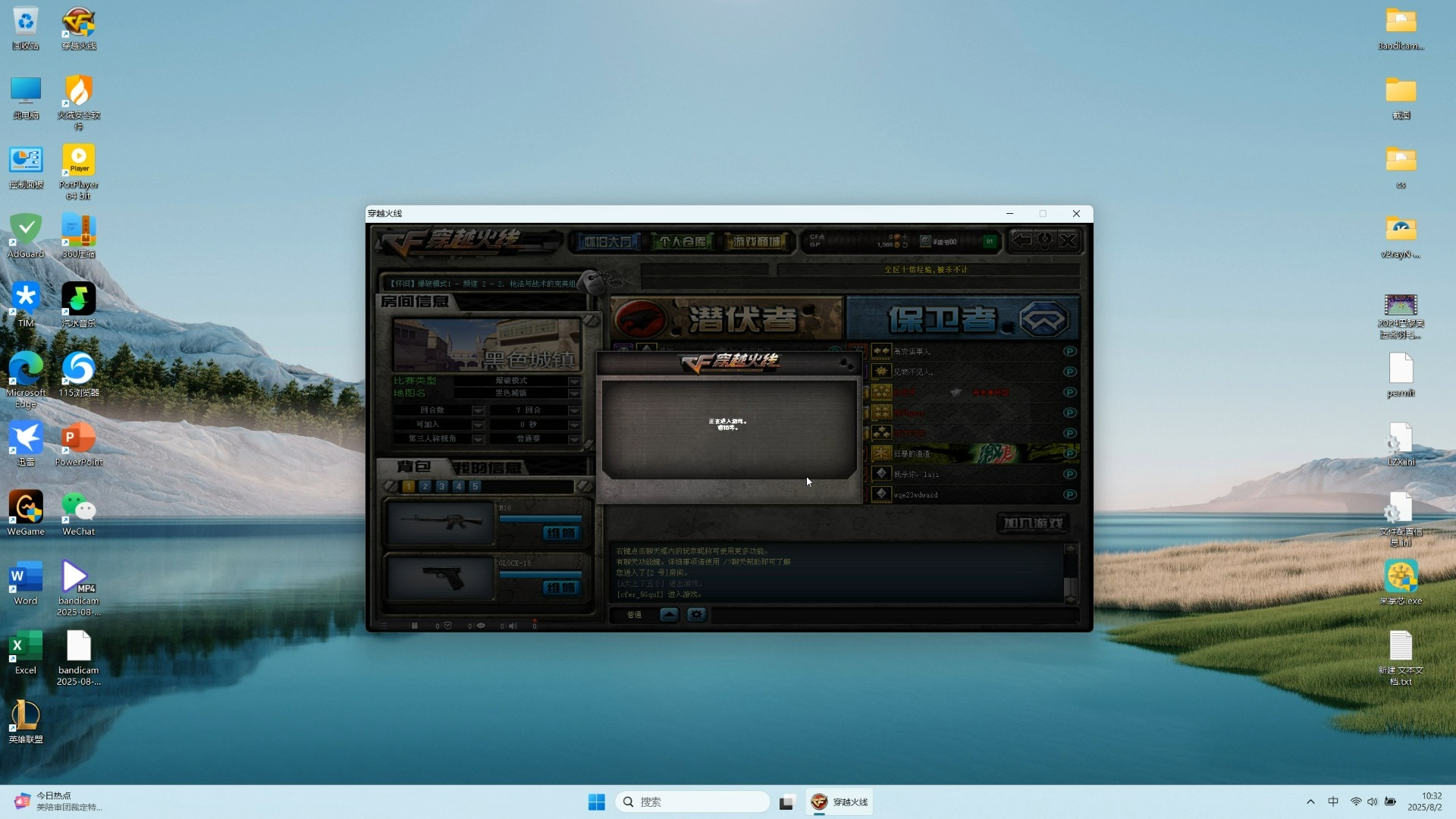Open 火绒安全软件 desktop icon
1456x819 pixels.
(79, 101)
